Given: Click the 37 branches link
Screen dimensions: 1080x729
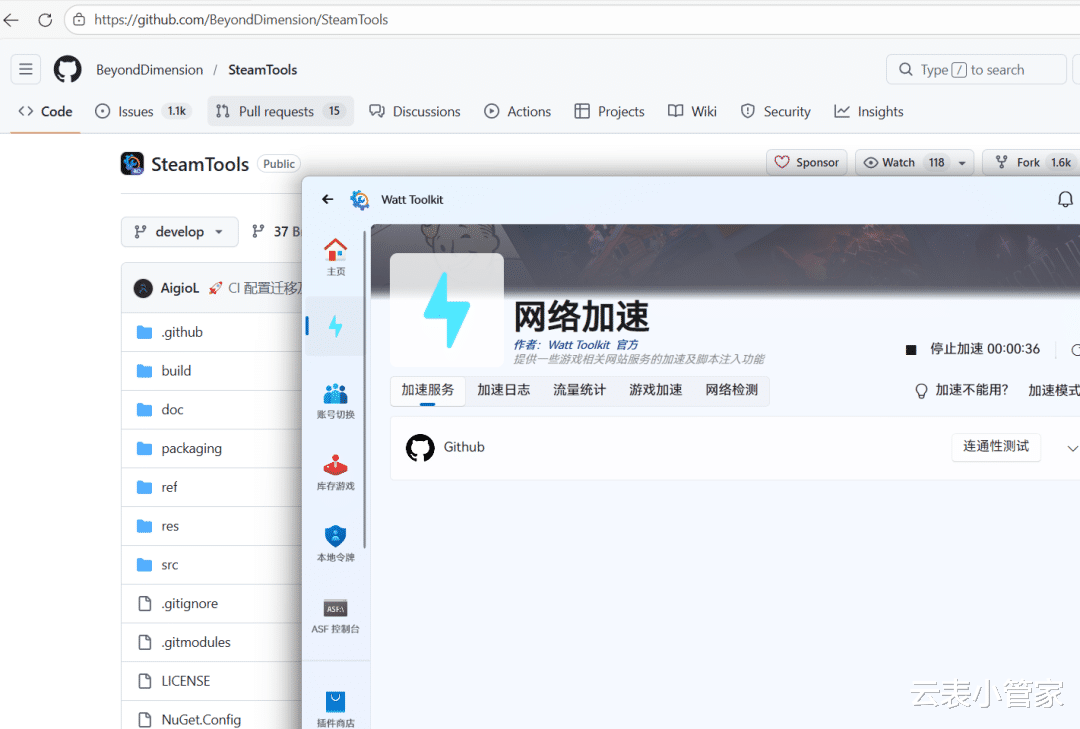Looking at the screenshot, I should click(277, 232).
